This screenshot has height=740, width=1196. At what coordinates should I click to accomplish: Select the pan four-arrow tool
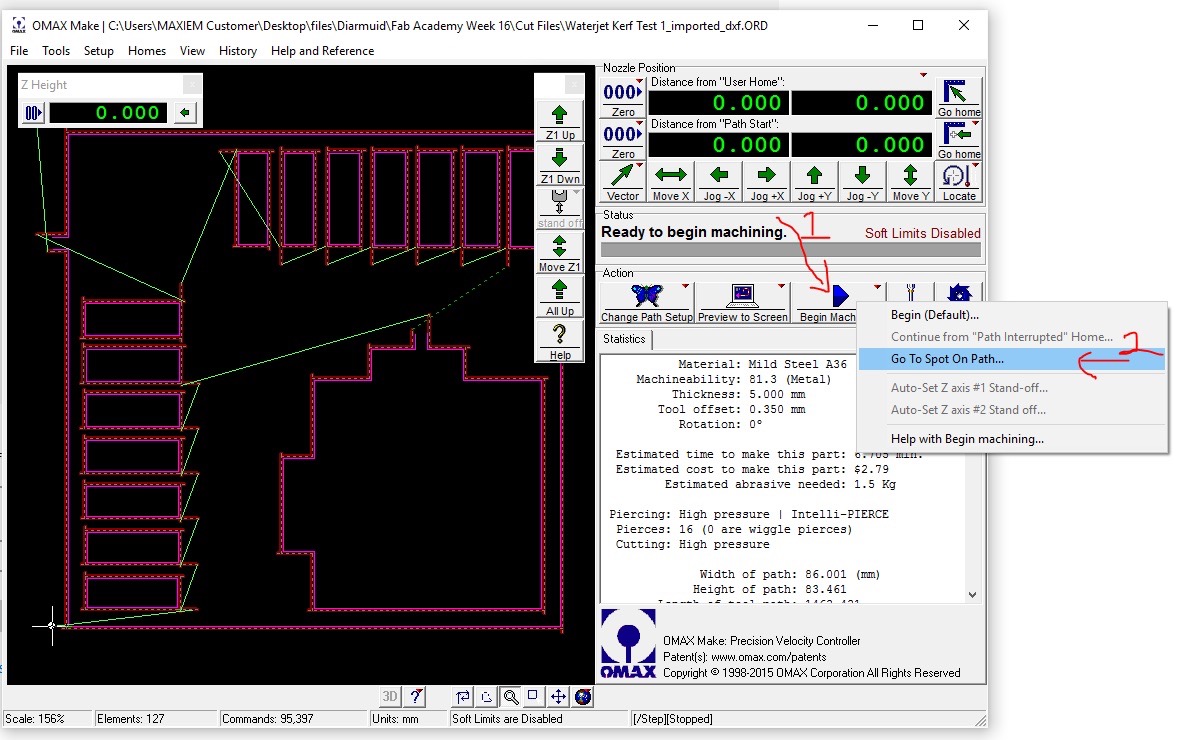pos(558,697)
